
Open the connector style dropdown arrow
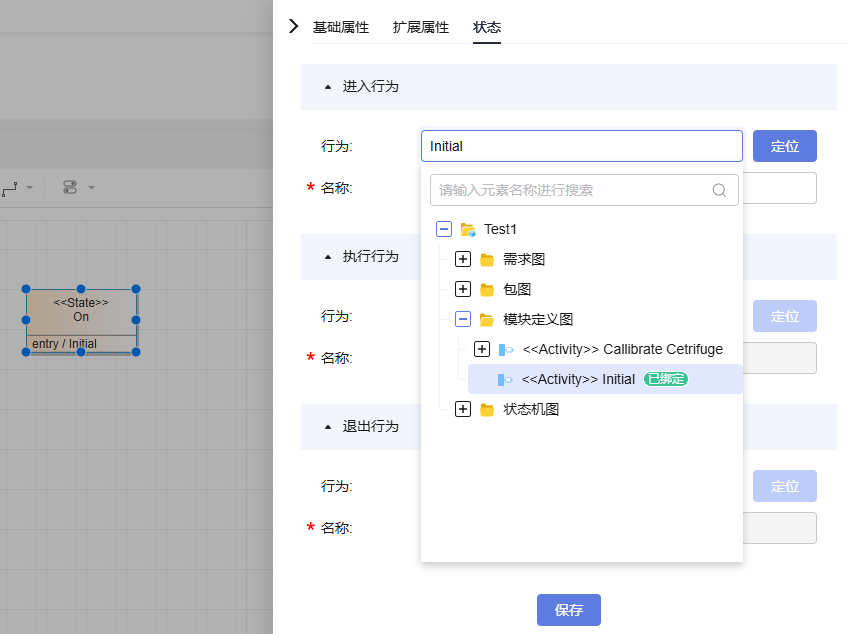click(30, 187)
